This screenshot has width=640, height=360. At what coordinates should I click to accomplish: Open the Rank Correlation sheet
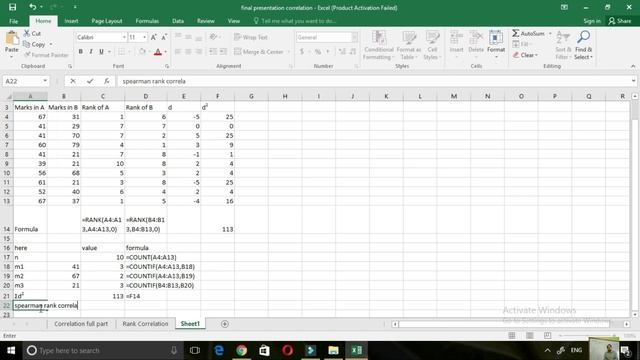coord(145,324)
